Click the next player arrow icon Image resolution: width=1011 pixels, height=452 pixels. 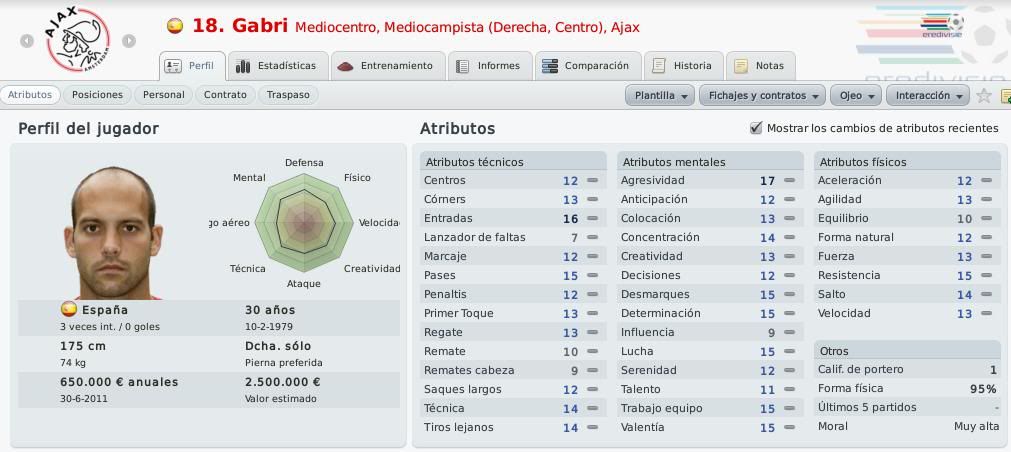pyautogui.click(x=129, y=41)
